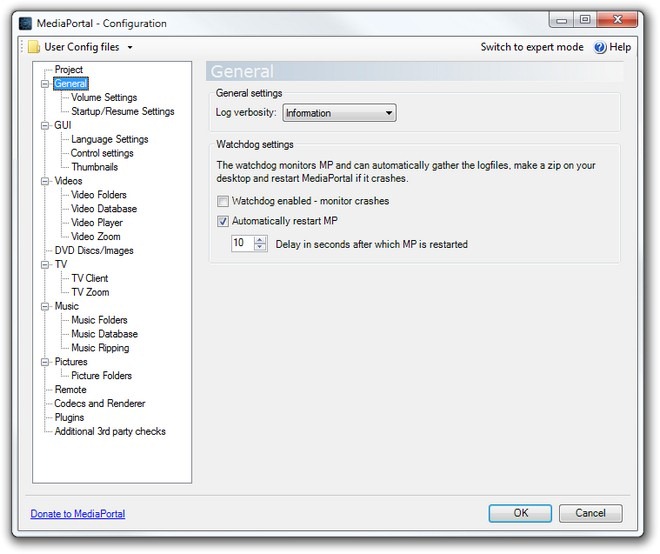Collapse the Music tree node
Viewport: 660px width, 554px height.
click(45, 306)
